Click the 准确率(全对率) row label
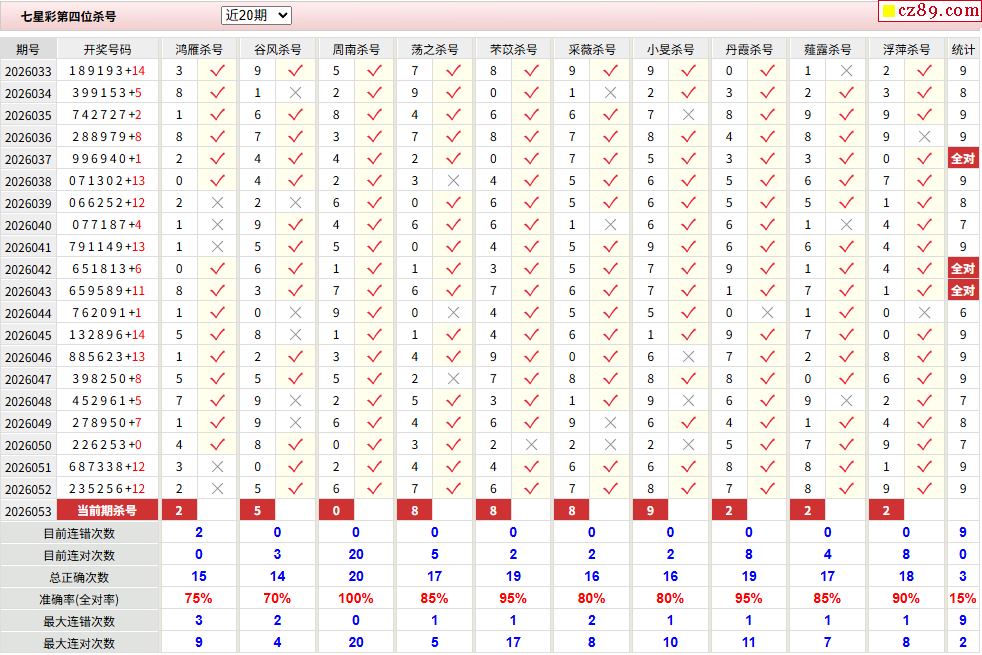 coord(79,599)
